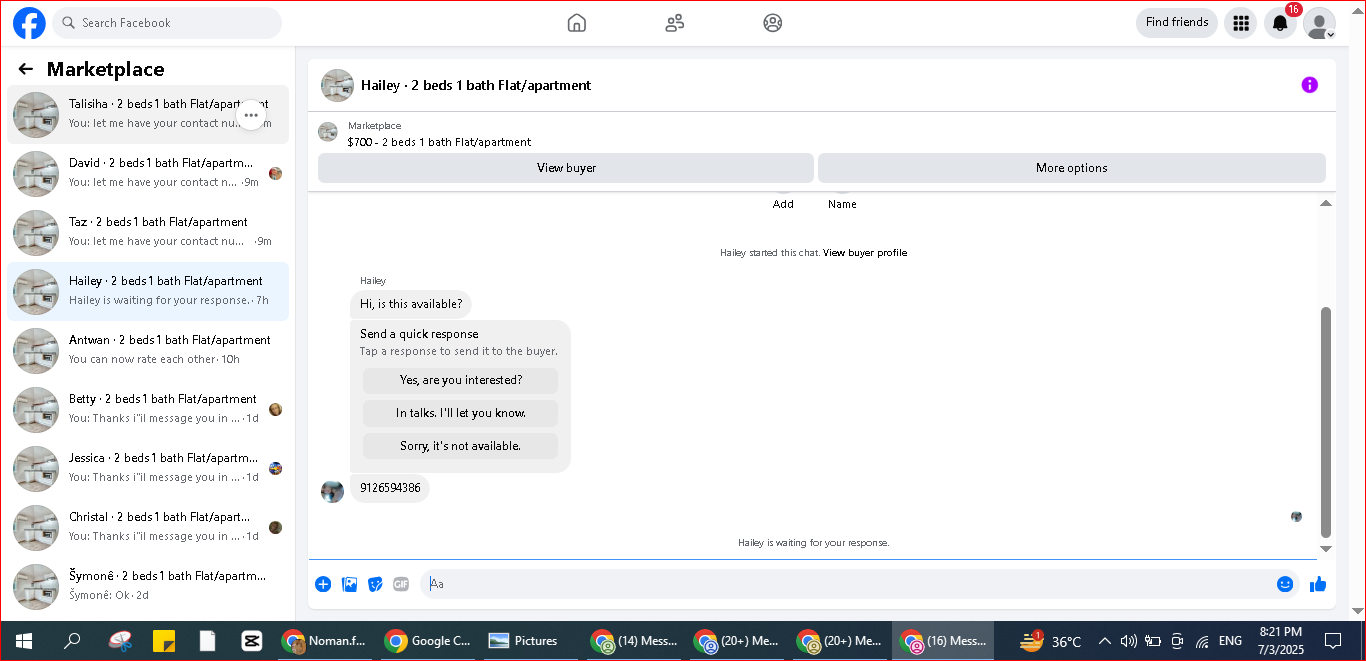Open the Friends icon in top navigation
The height and width of the screenshot is (661, 1366).
coord(675,23)
